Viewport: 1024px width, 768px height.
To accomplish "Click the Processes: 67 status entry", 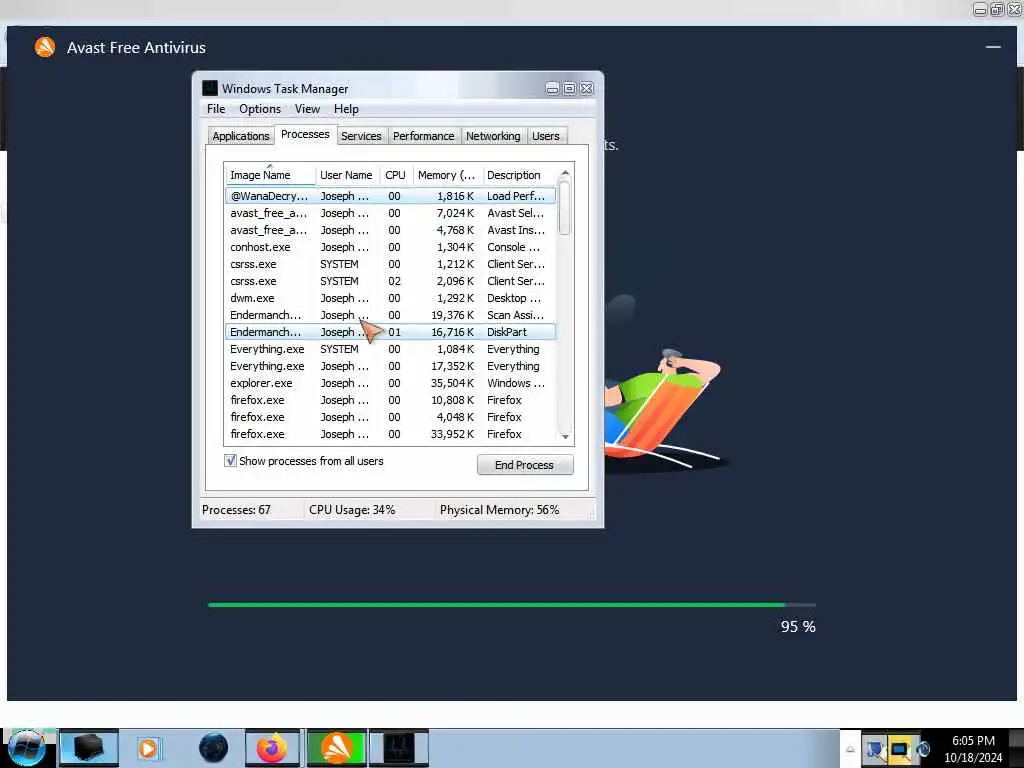I will (236, 509).
